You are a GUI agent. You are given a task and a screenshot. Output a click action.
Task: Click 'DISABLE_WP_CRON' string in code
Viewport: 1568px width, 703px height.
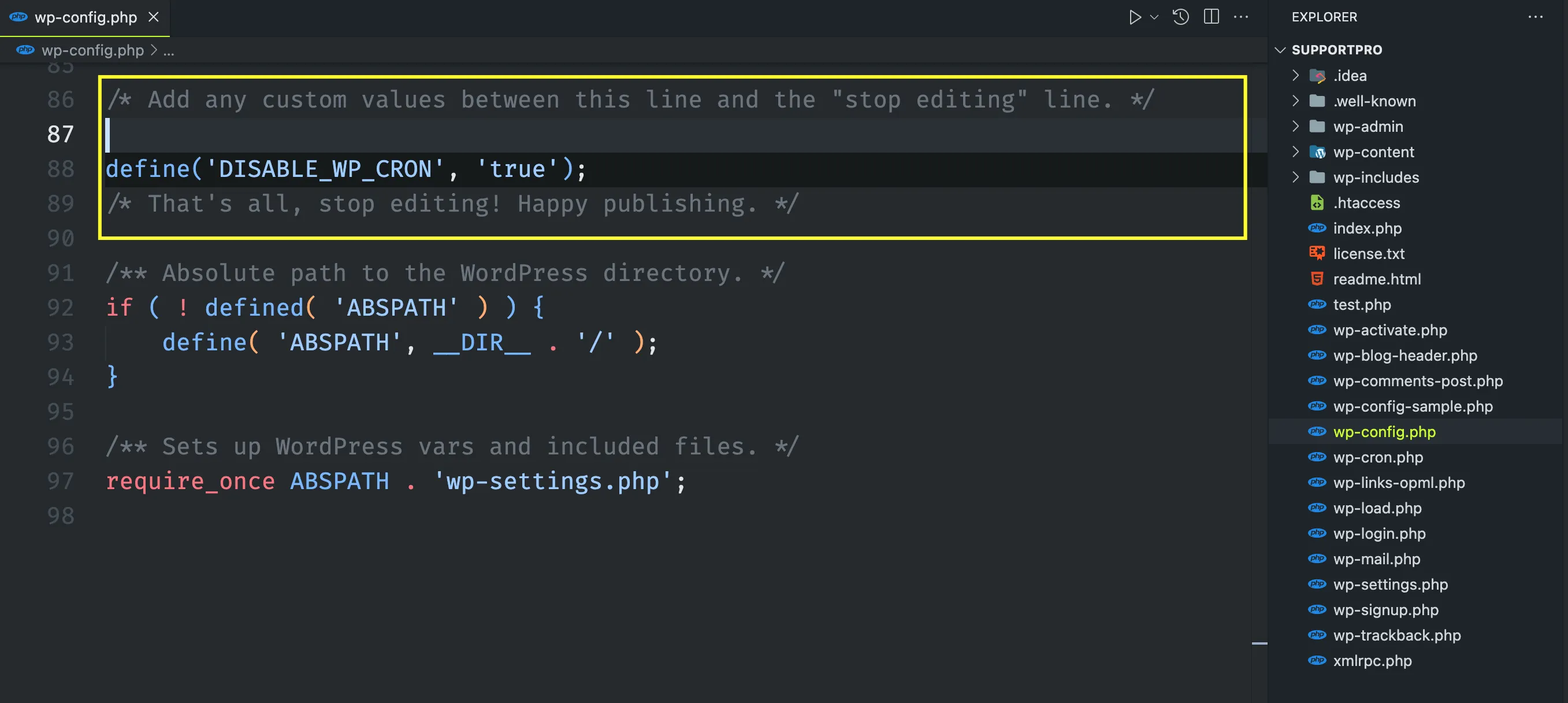click(x=325, y=169)
